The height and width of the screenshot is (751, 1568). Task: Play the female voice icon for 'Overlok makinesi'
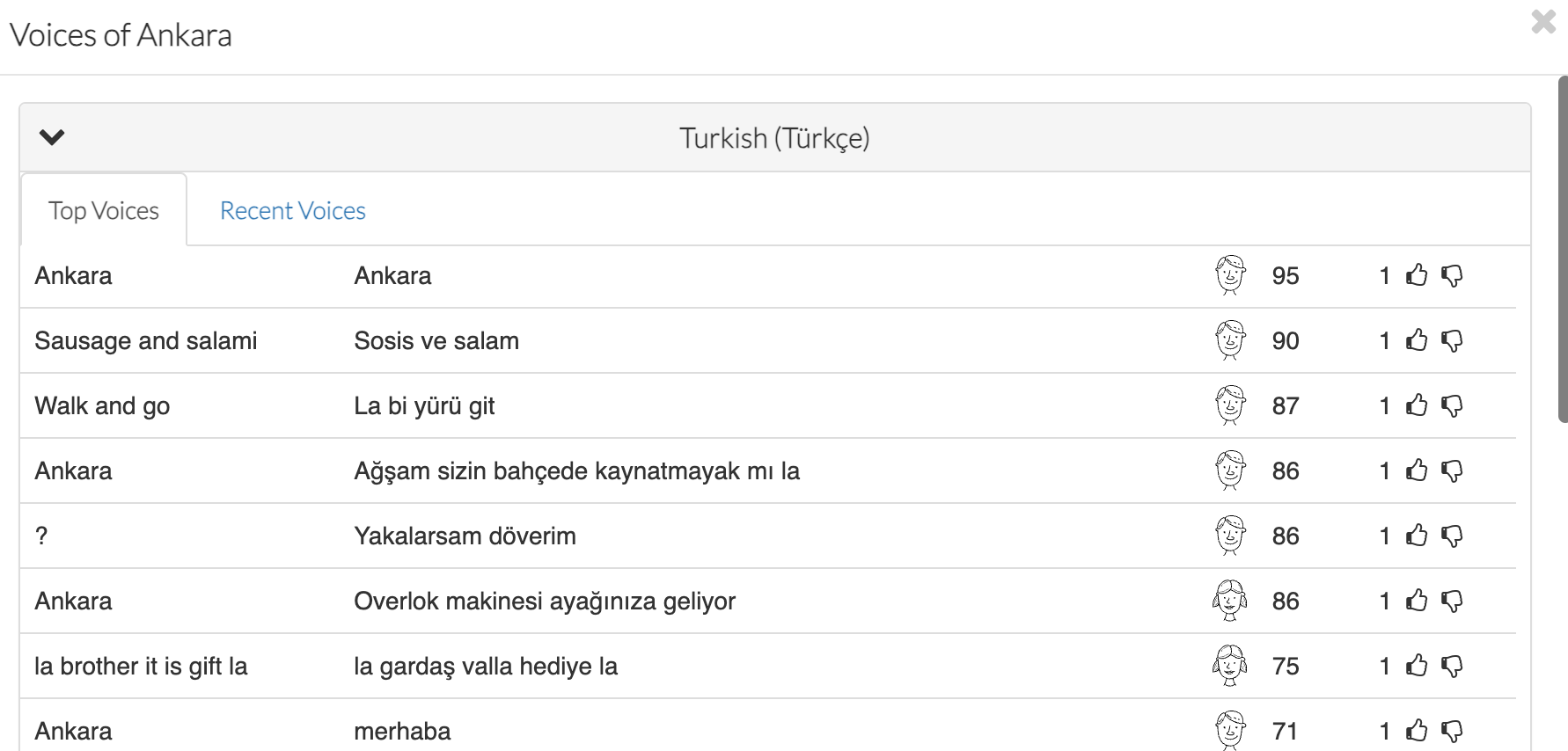(1230, 601)
